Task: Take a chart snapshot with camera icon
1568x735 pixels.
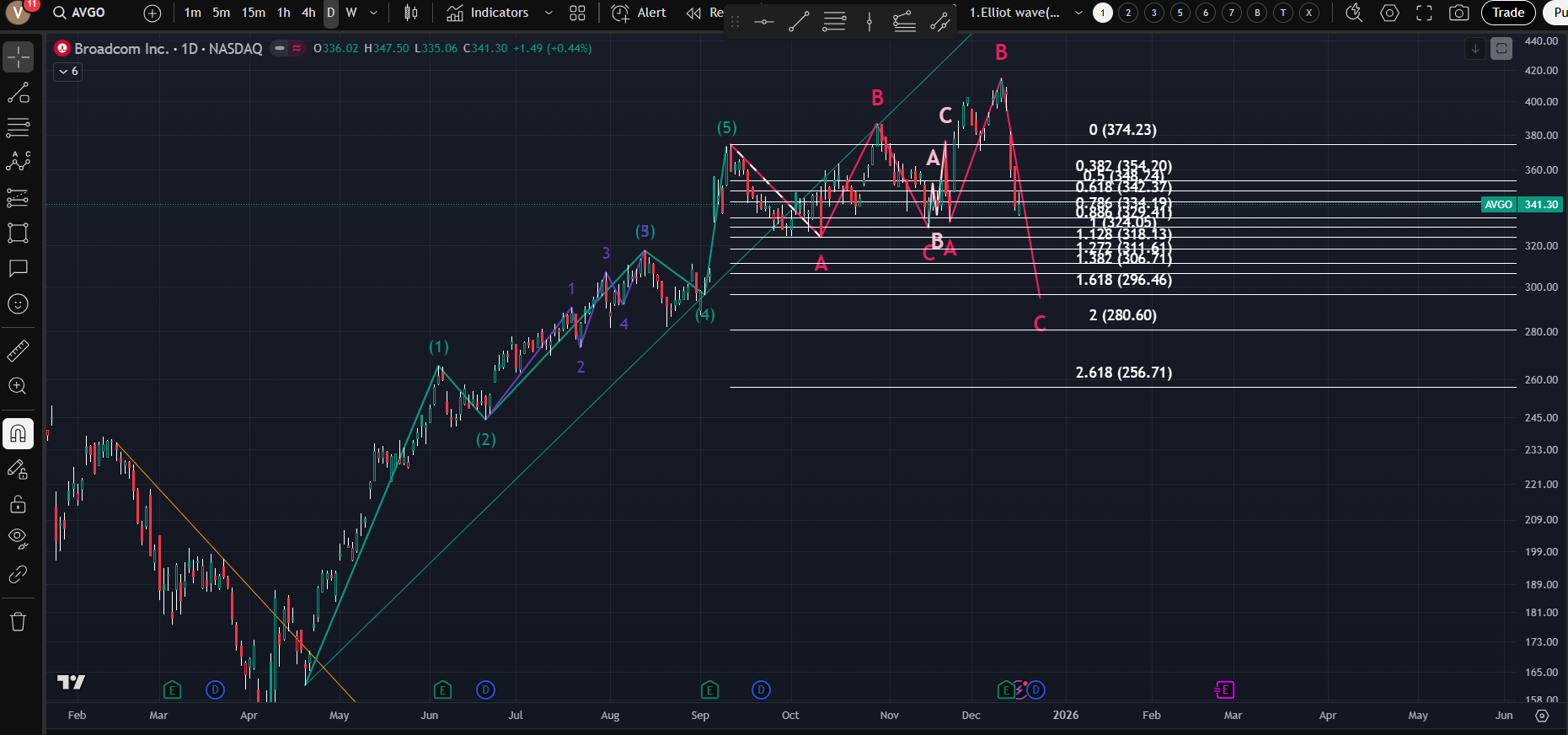Action: (1458, 13)
